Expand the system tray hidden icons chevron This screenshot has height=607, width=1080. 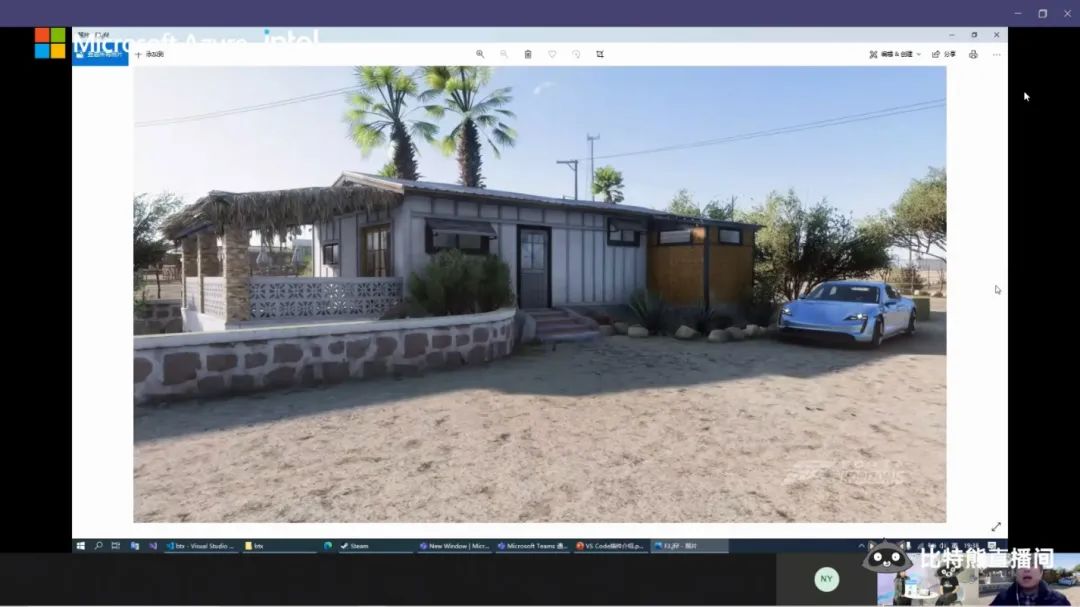[862, 546]
